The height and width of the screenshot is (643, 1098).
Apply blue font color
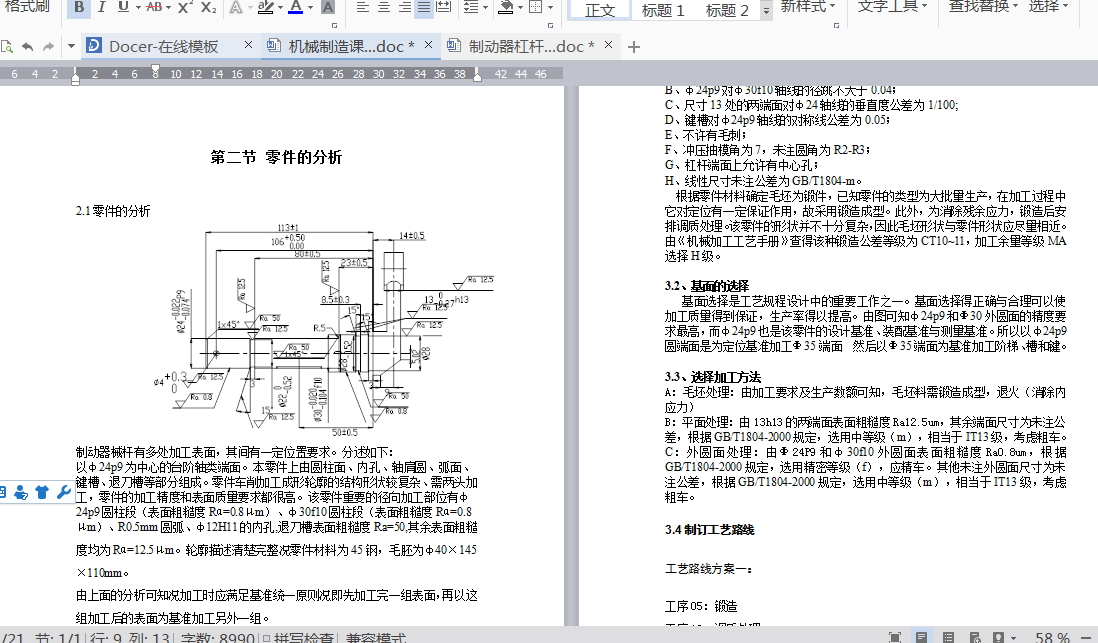(x=296, y=8)
